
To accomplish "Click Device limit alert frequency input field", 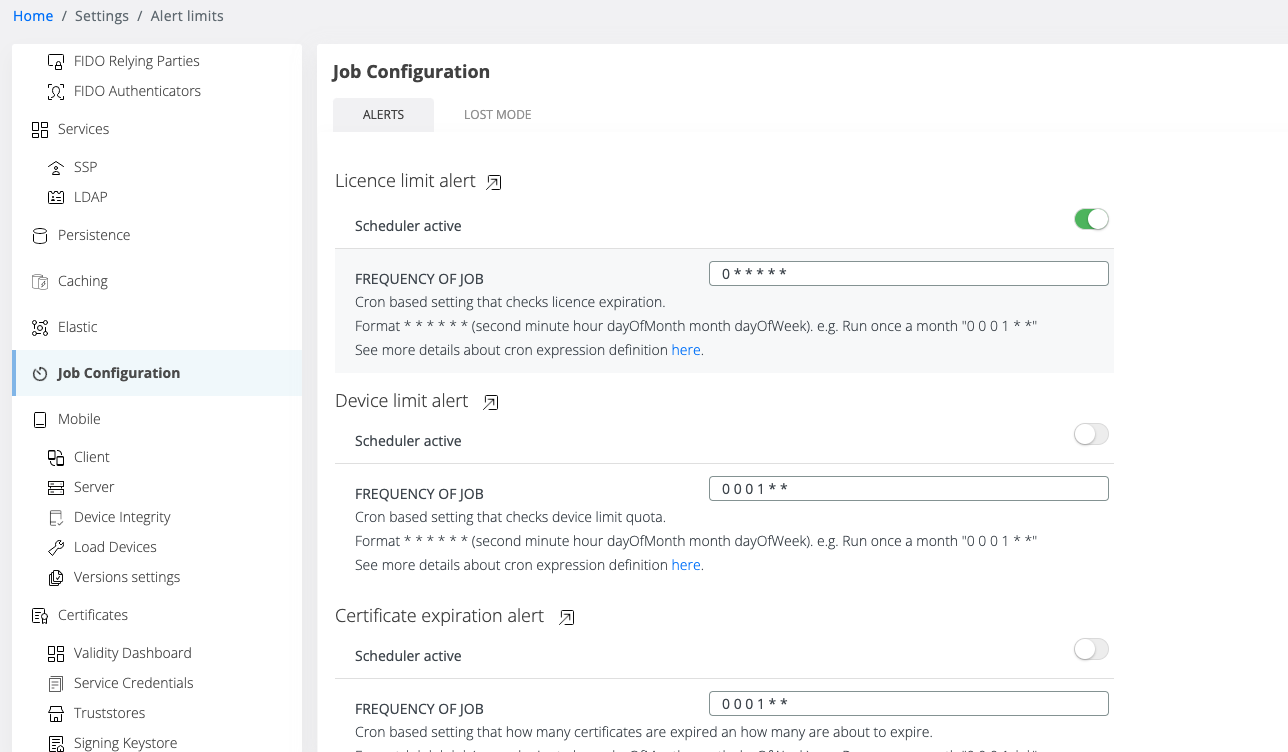I will (x=908, y=488).
